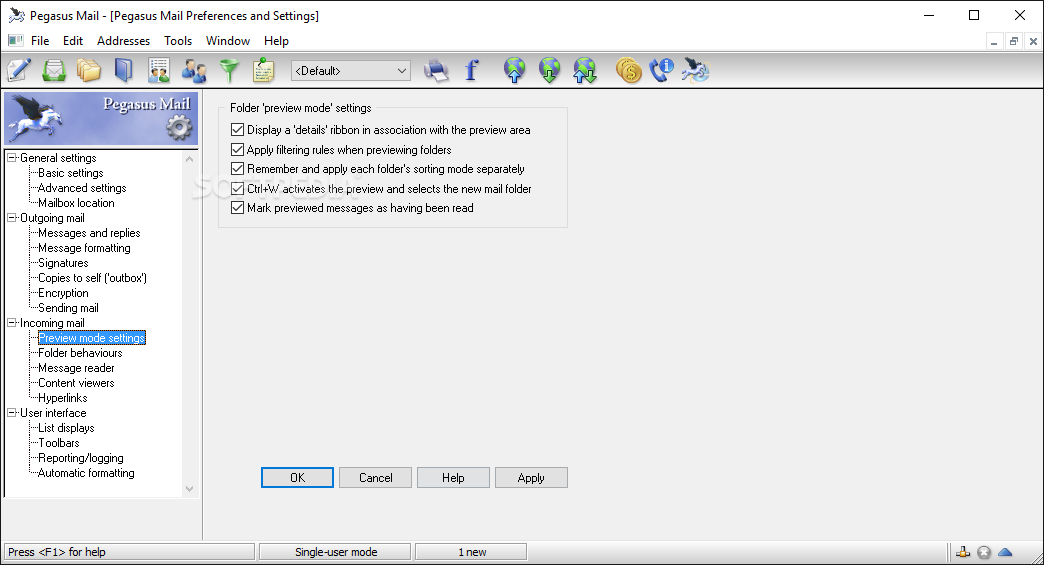
Task: Click the Cancel button
Action: point(376,477)
